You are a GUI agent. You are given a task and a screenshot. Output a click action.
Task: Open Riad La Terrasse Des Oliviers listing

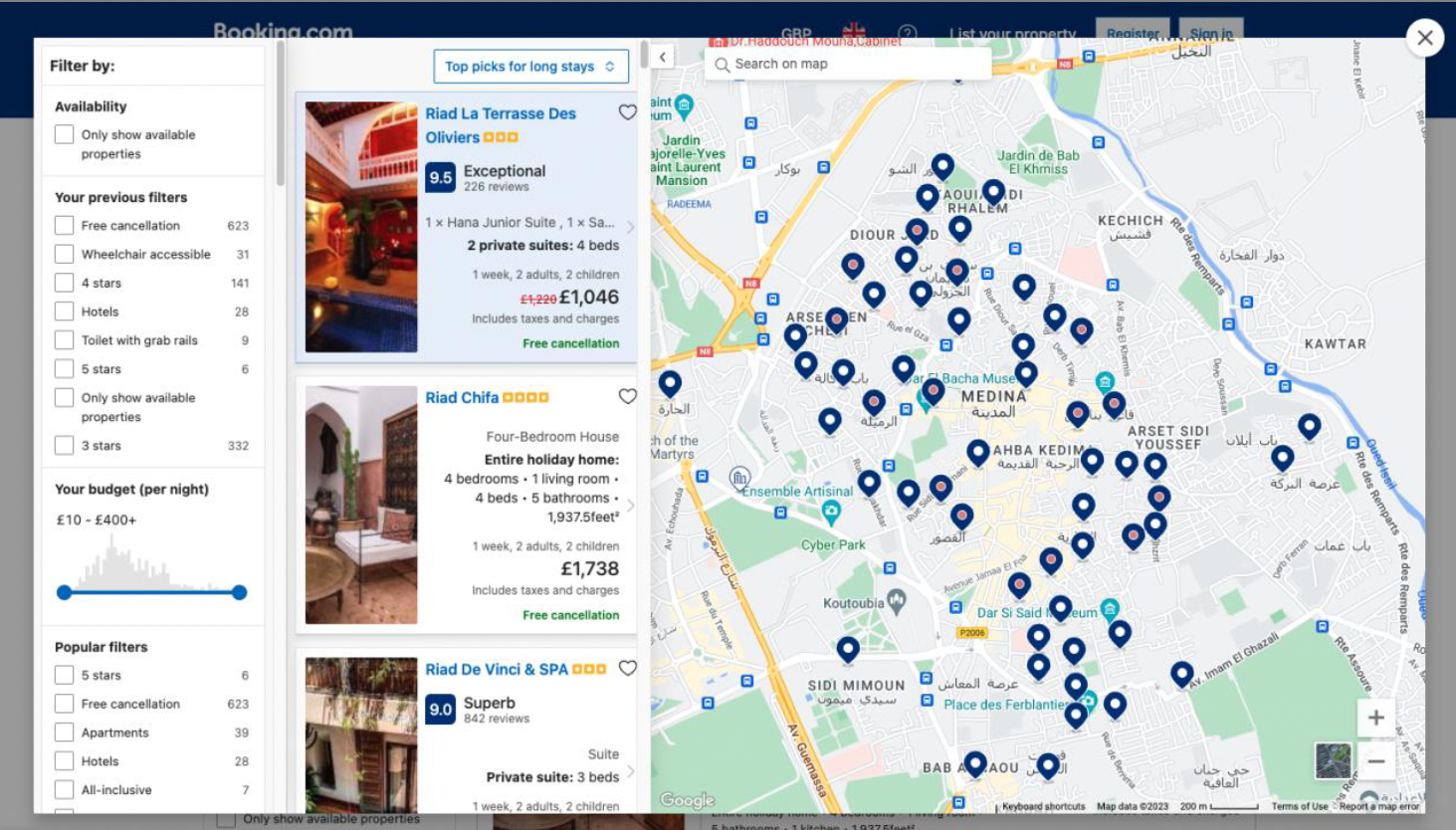tap(500, 125)
